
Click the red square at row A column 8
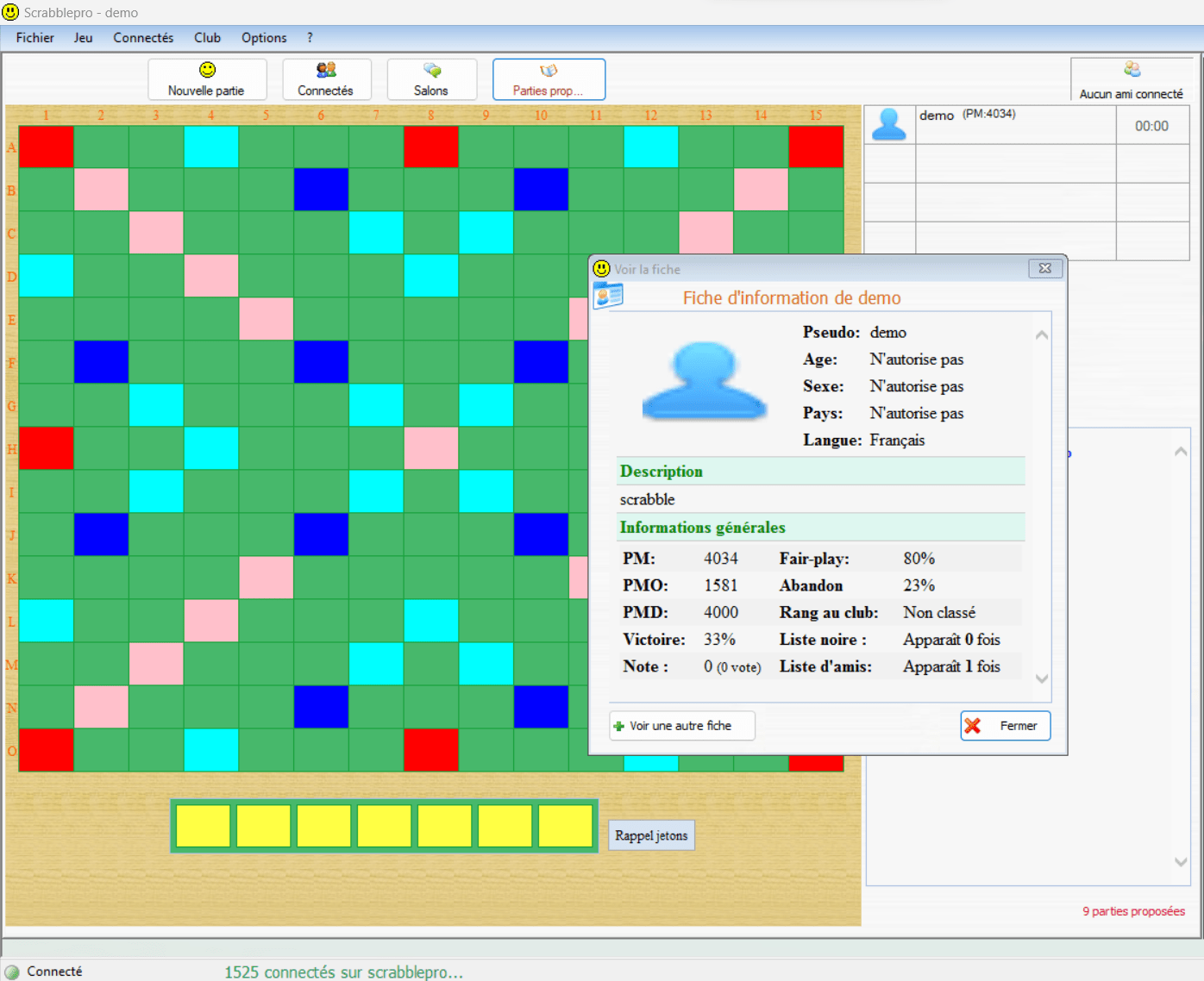(x=431, y=147)
